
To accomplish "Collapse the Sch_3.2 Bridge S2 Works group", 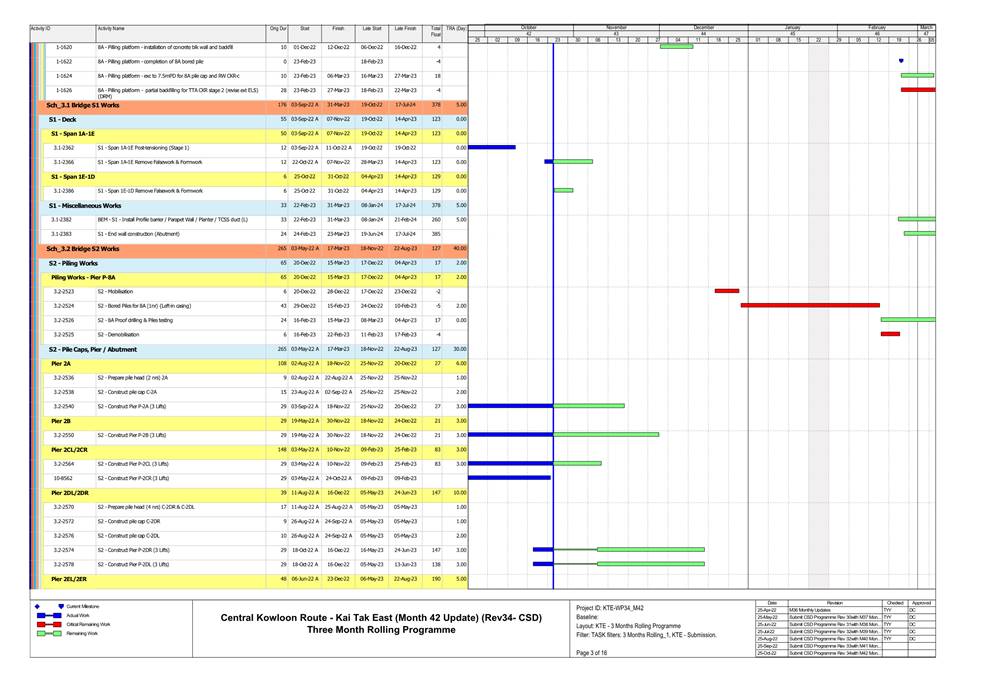I will (x=82, y=248).
